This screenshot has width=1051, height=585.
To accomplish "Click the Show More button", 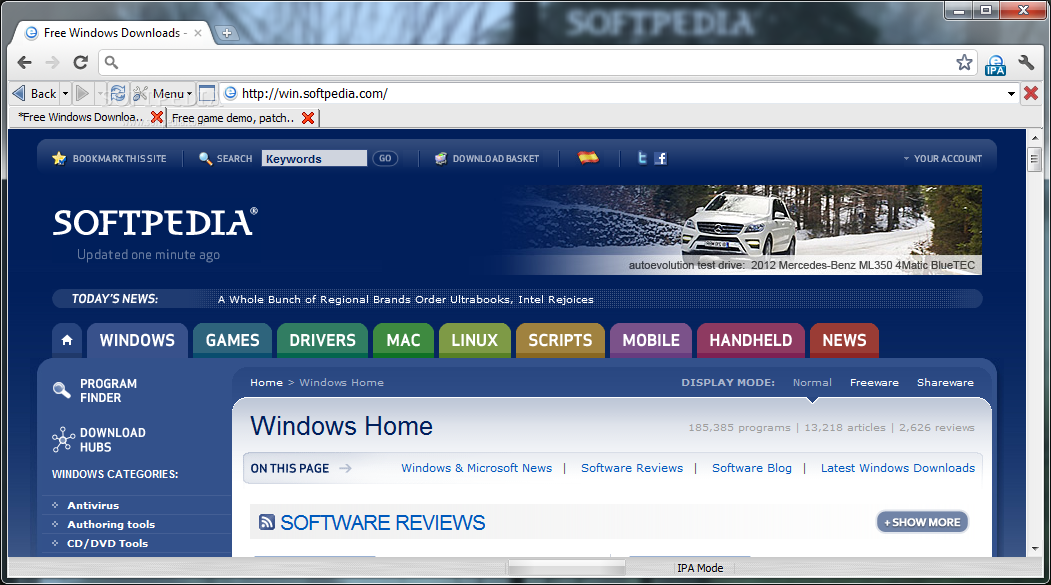I will click(922, 522).
